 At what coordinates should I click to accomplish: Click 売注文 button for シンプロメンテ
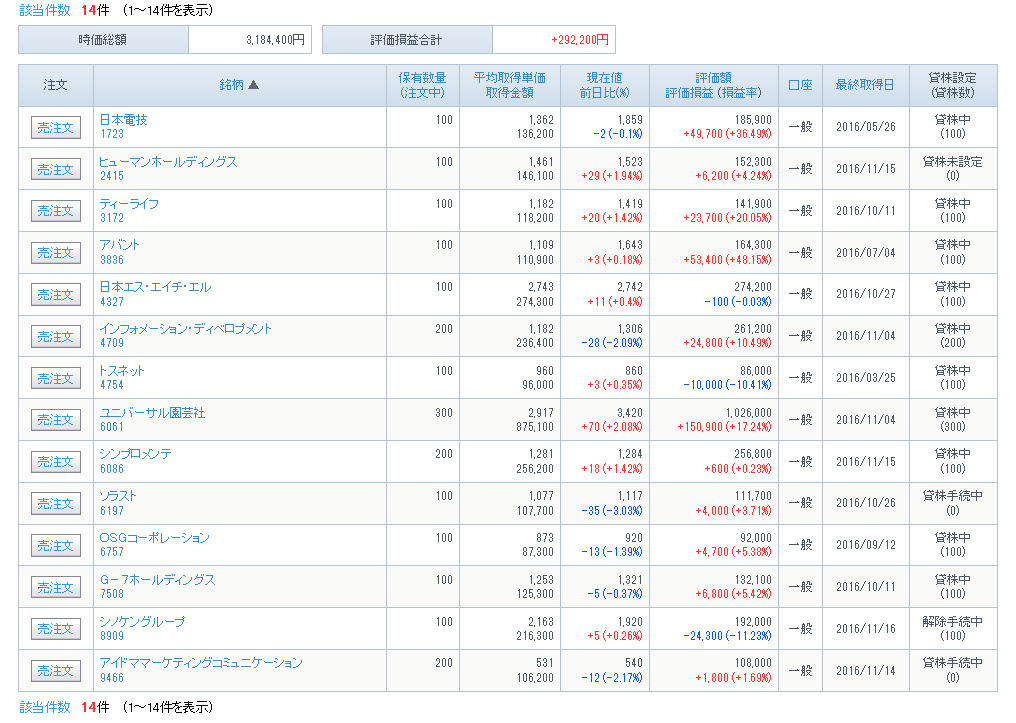tap(56, 462)
